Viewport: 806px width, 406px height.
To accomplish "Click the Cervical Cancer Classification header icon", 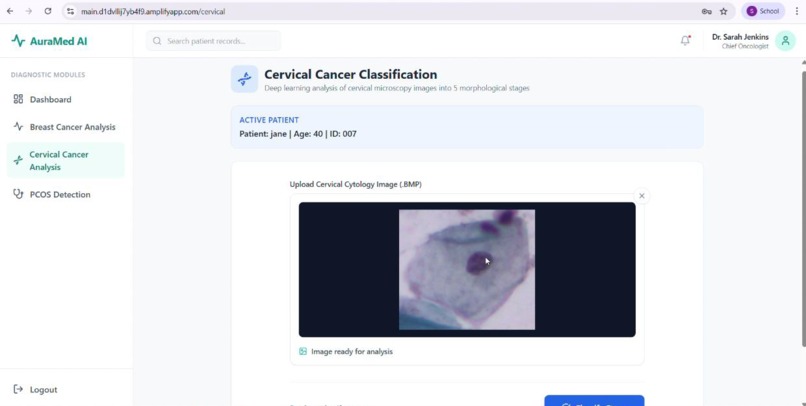I will pyautogui.click(x=244, y=79).
